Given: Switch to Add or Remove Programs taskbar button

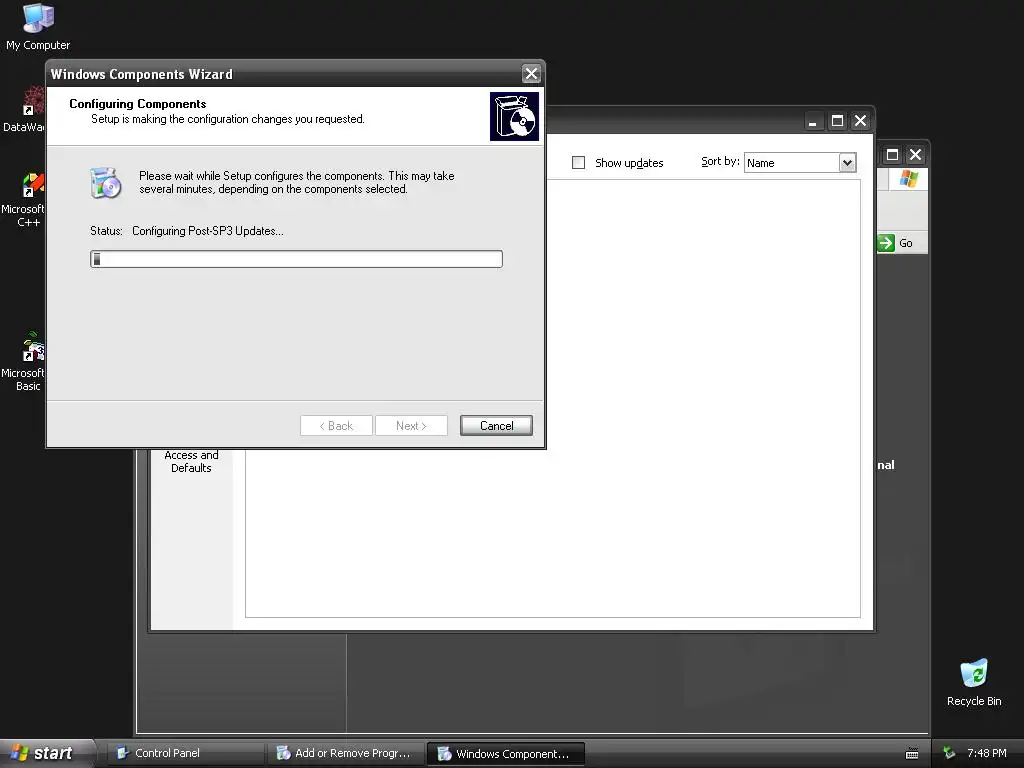Looking at the screenshot, I should tap(346, 753).
